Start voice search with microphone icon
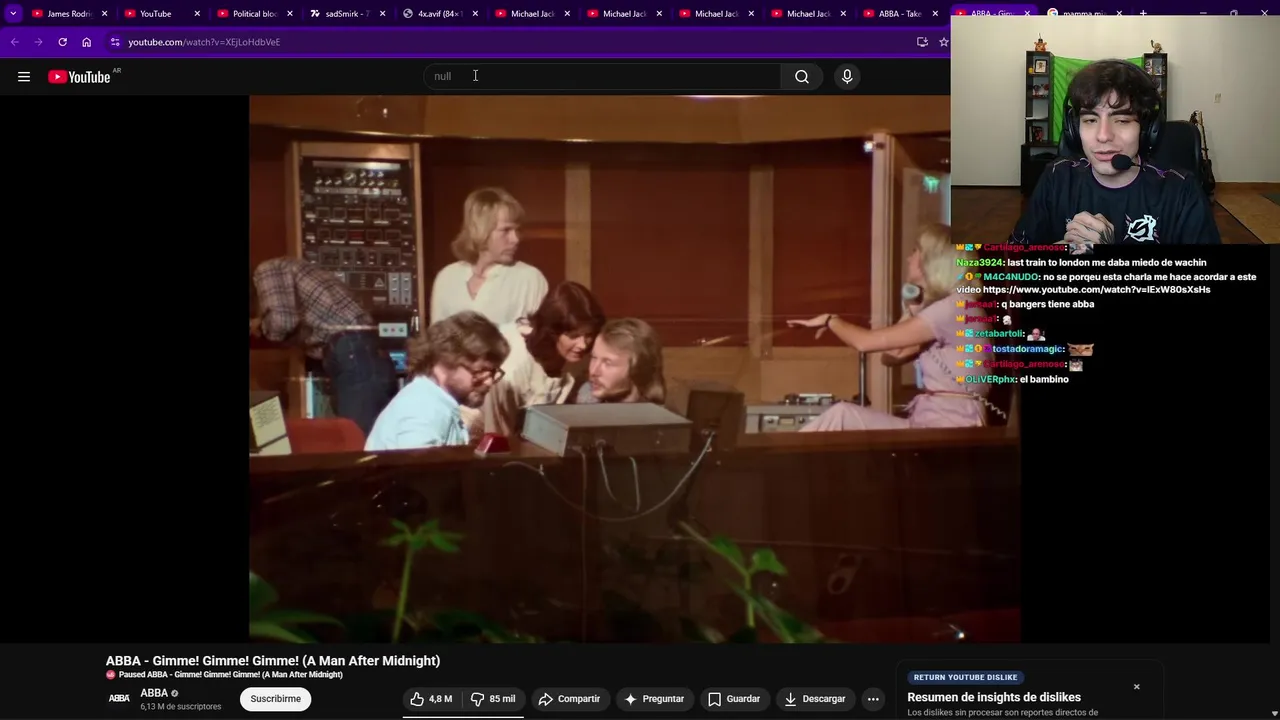This screenshot has height=720, width=1280. tap(847, 77)
